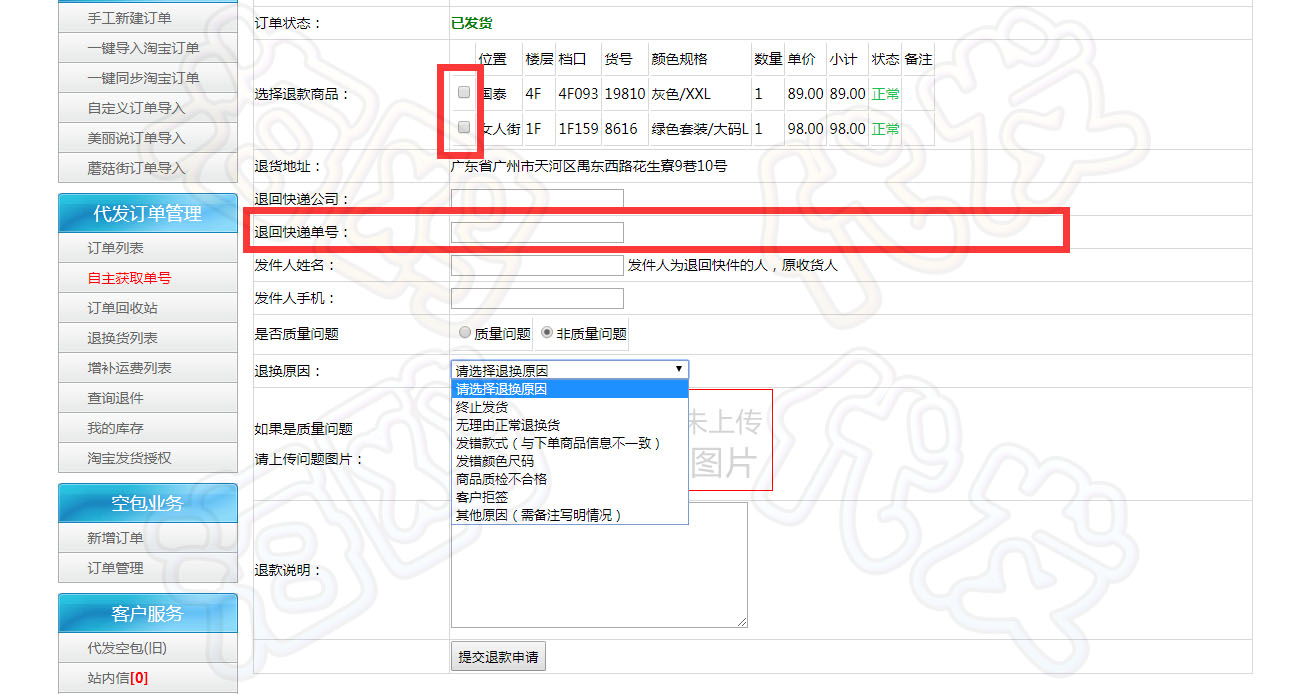
Task: Select 商品质检不合格 option
Action: click(x=501, y=479)
